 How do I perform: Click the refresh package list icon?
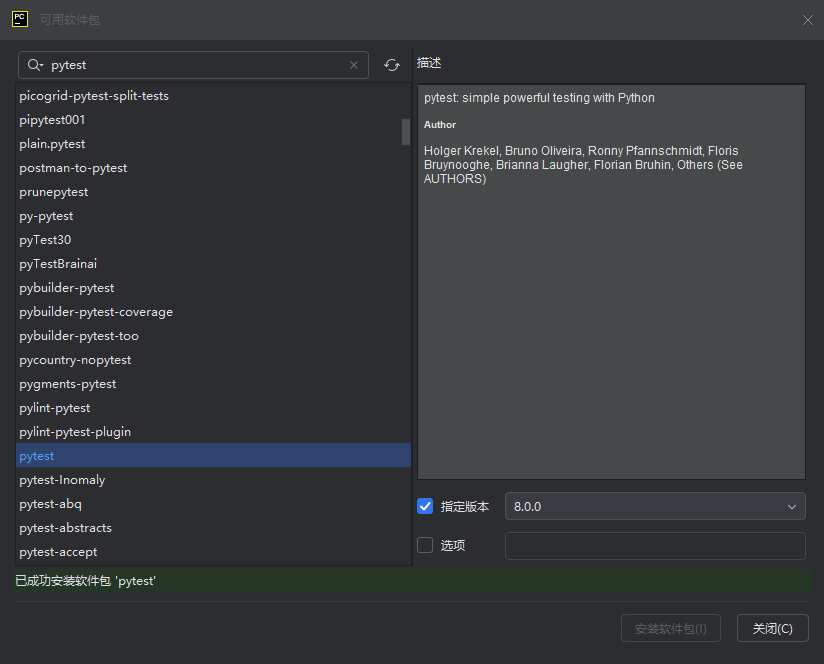pos(392,65)
